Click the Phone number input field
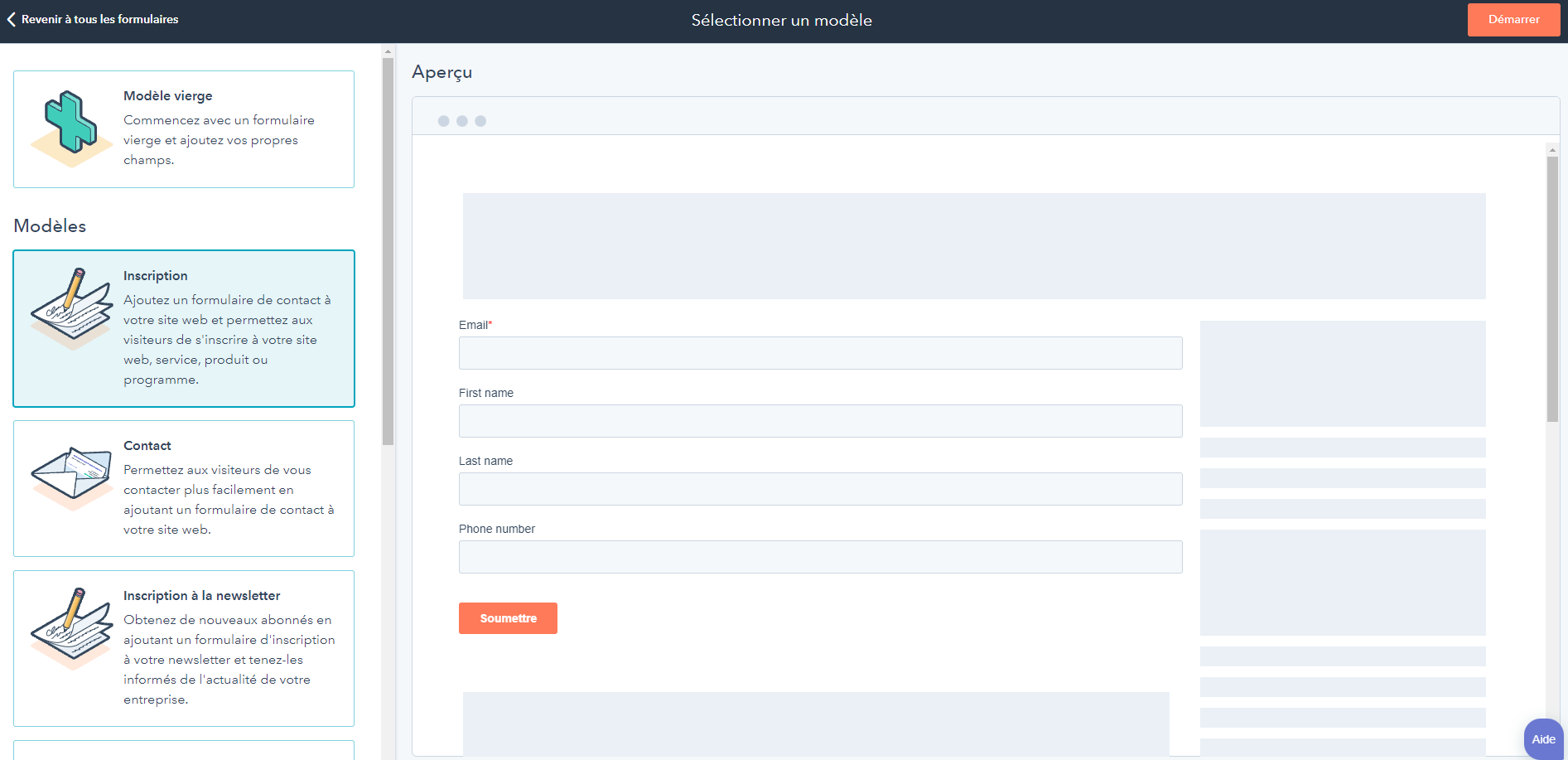The width and height of the screenshot is (1568, 760). [x=820, y=557]
